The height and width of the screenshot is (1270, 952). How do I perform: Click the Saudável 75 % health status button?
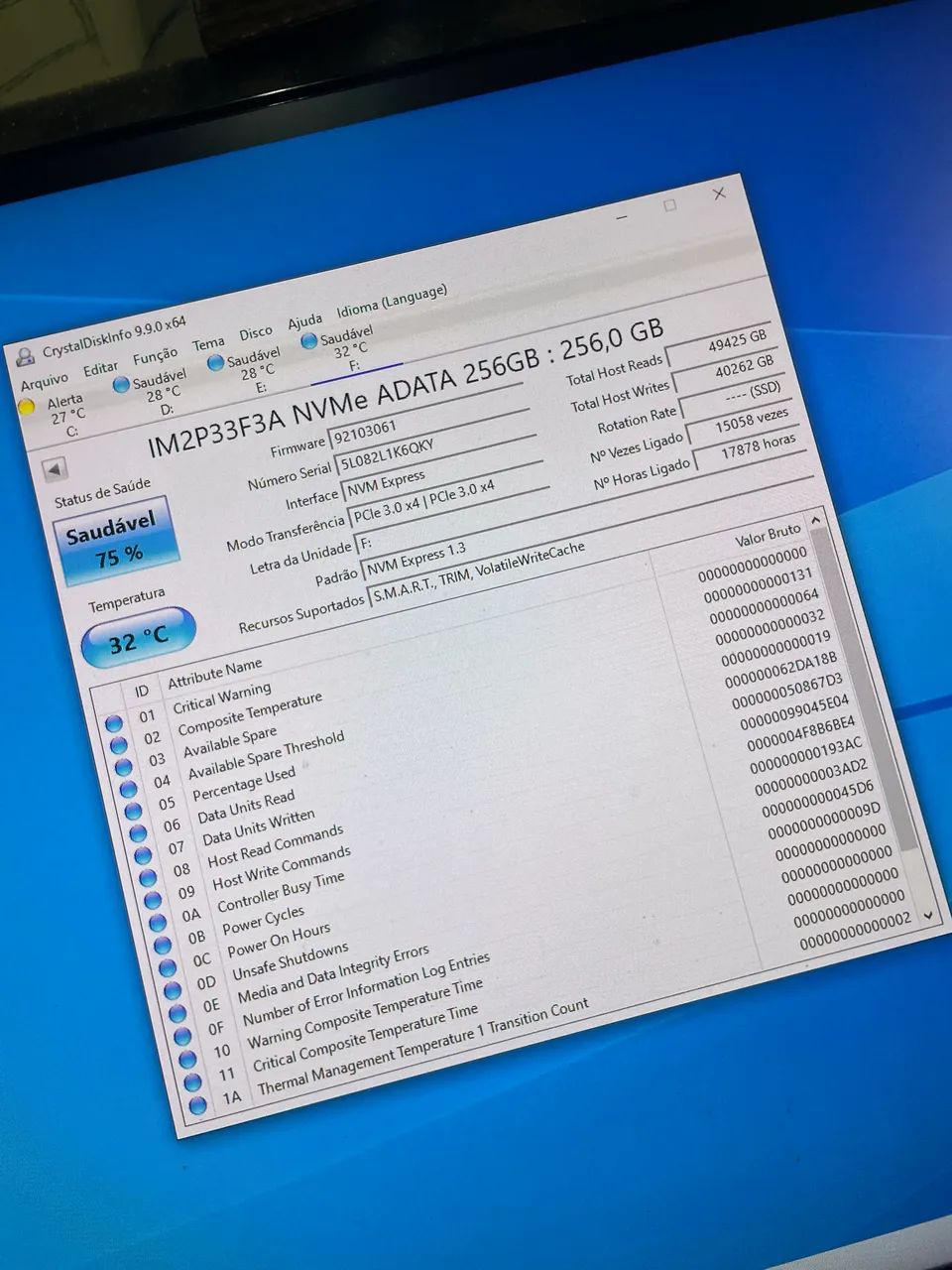[116, 542]
